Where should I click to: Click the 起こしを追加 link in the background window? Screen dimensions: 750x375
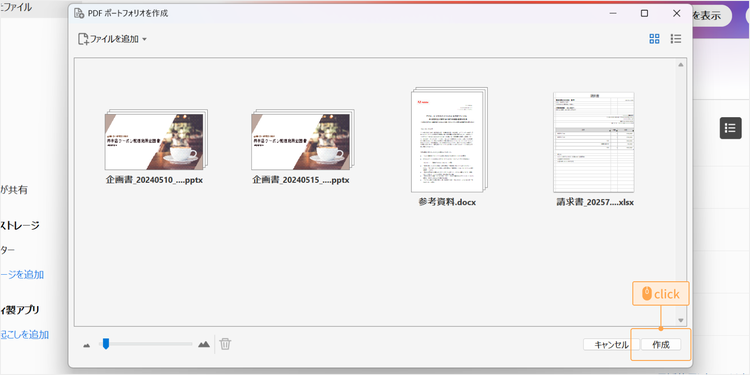[24, 334]
